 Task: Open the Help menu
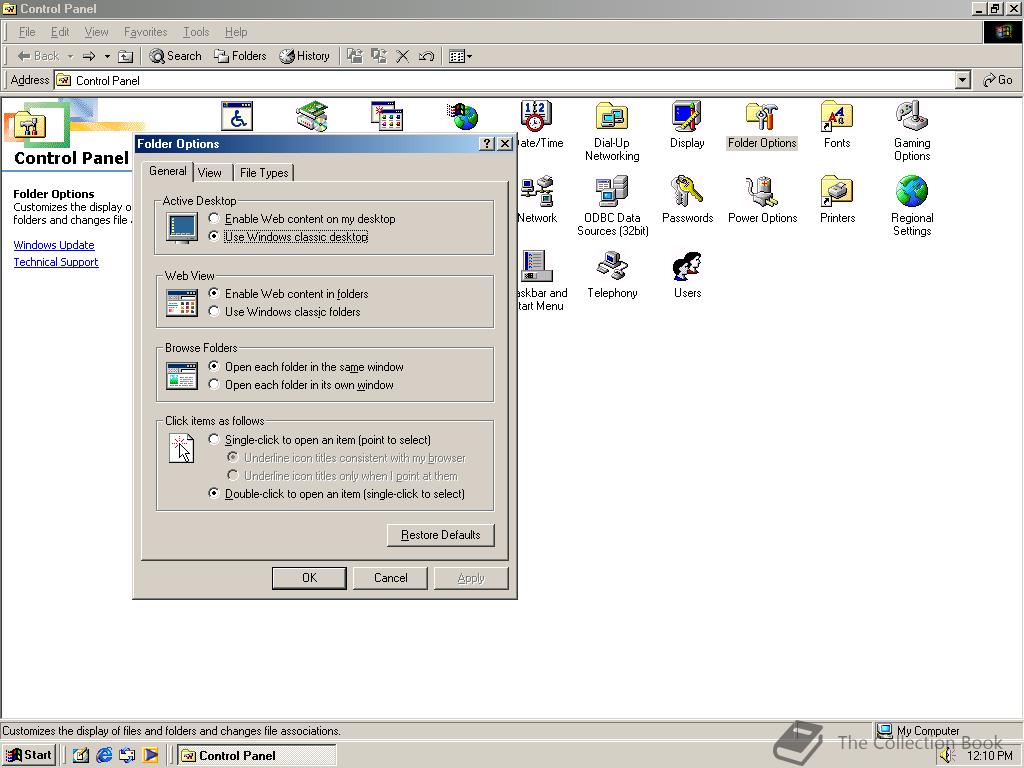point(236,32)
